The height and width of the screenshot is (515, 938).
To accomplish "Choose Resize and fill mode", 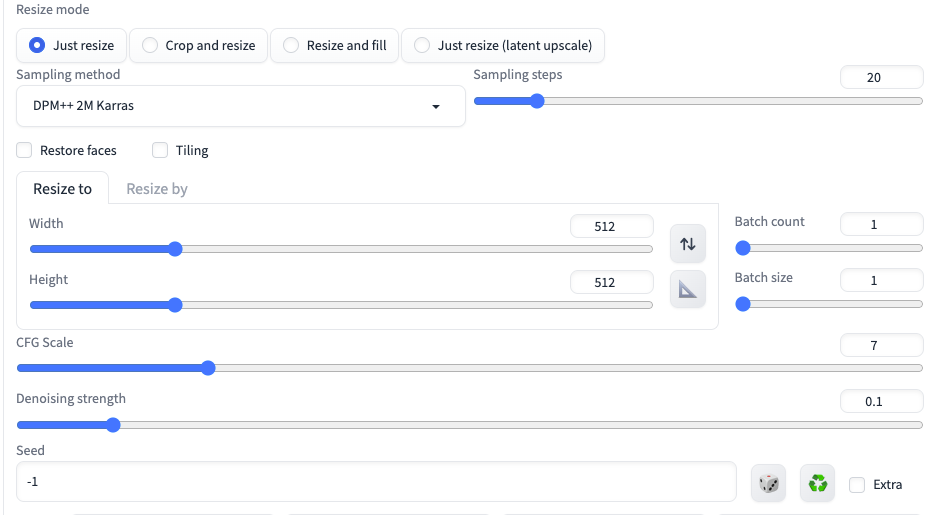I will click(334, 45).
